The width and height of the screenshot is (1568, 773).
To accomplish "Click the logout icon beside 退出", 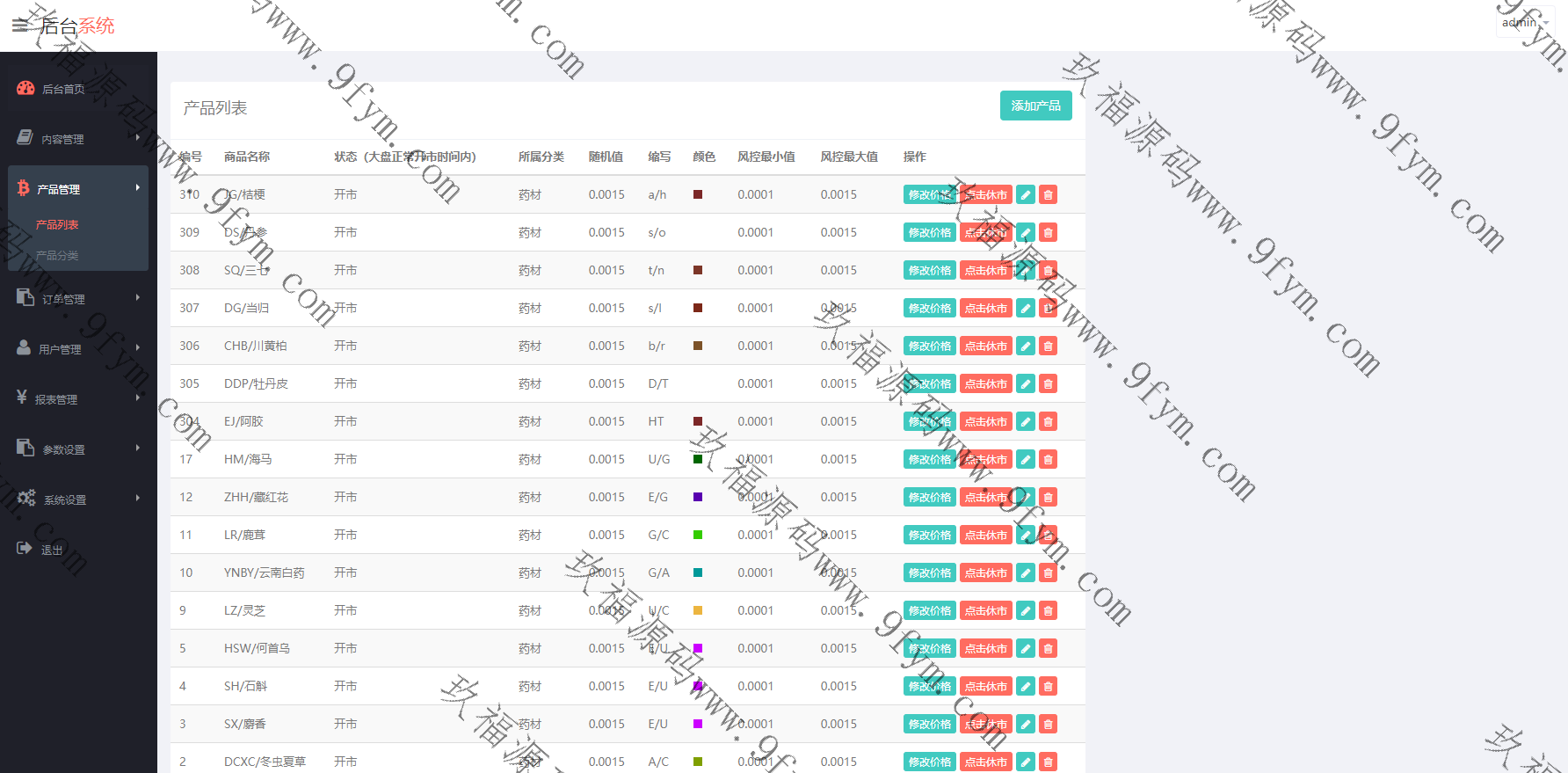I will (x=25, y=549).
